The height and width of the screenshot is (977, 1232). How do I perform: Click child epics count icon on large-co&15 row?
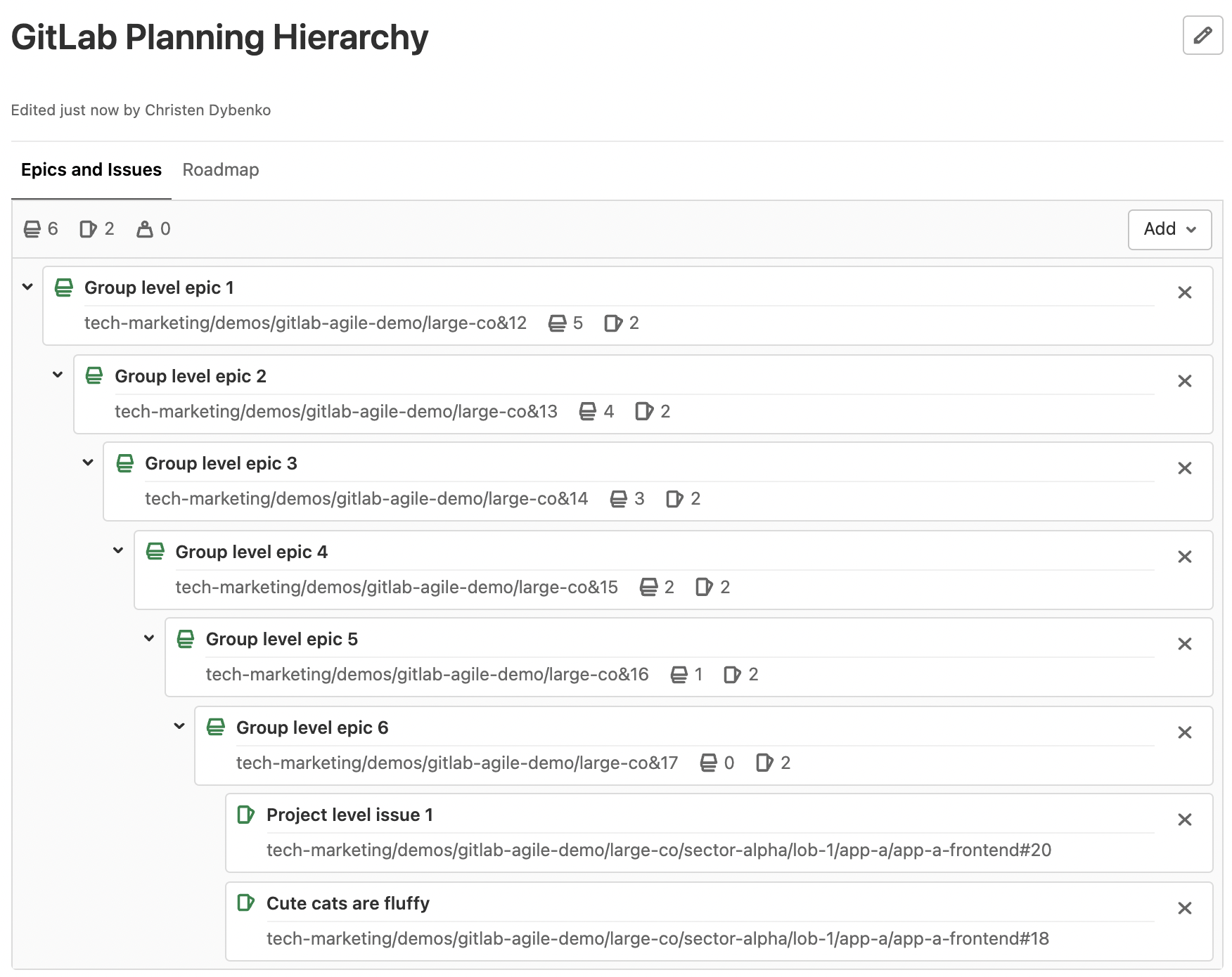pyautogui.click(x=649, y=588)
